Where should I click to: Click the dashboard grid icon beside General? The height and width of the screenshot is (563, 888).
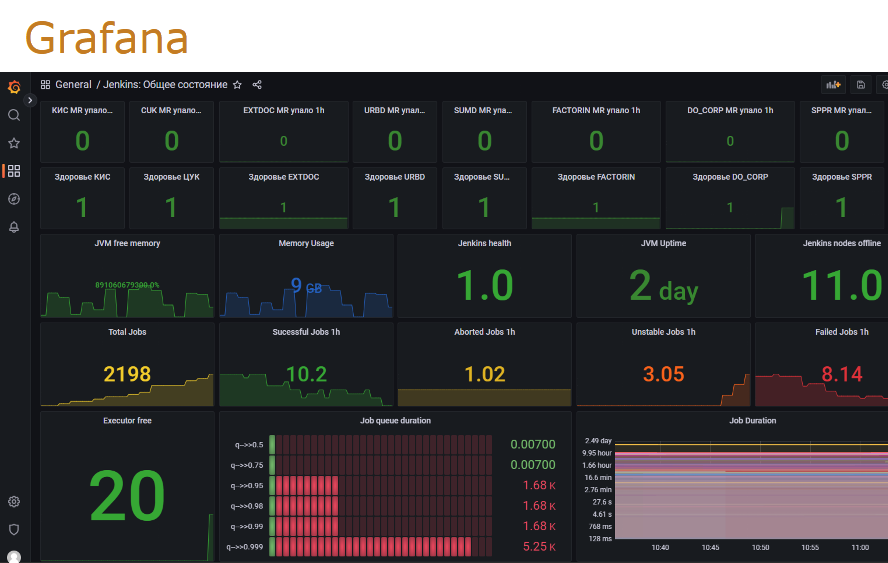[45, 84]
